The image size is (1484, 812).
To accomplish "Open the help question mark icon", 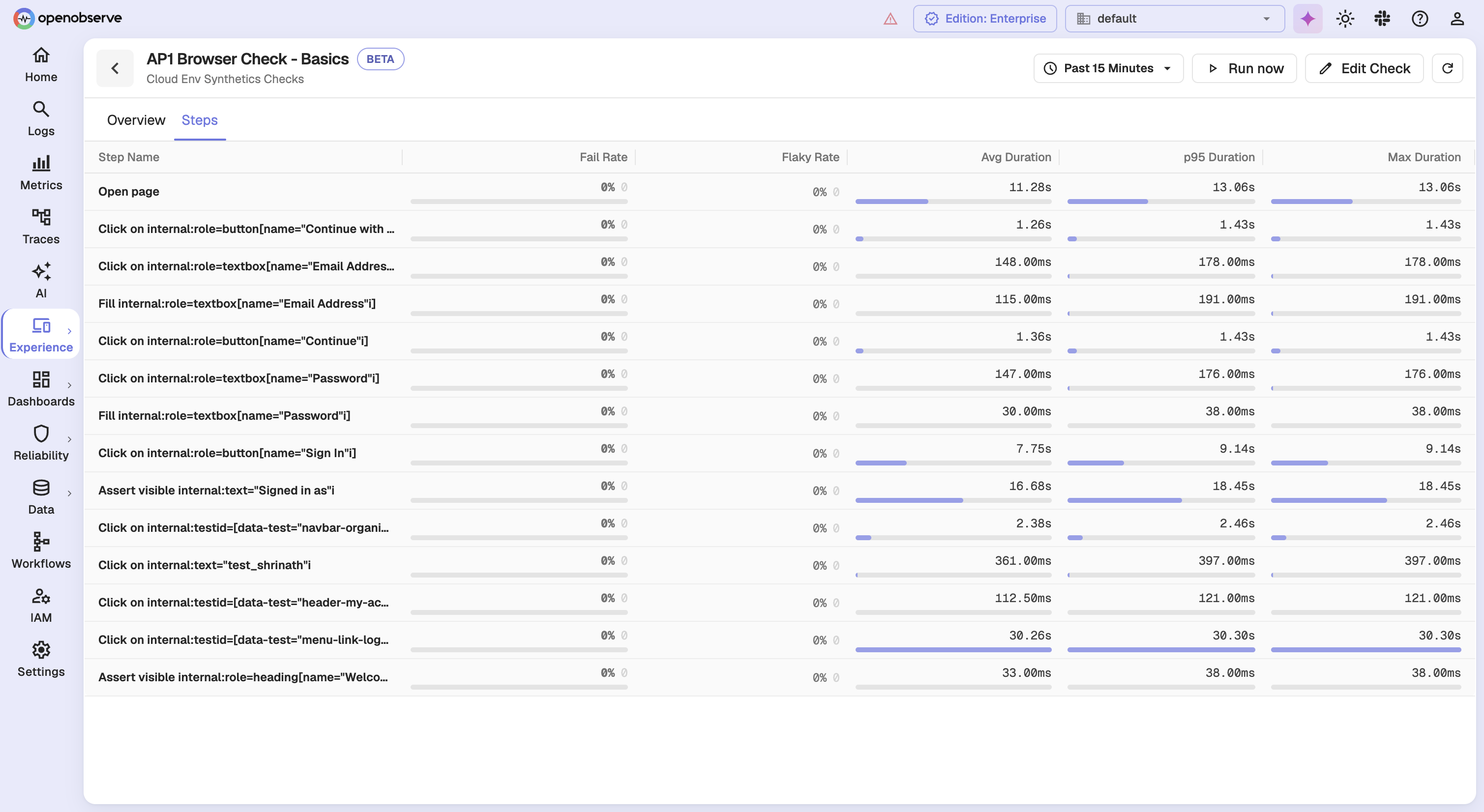I will [1420, 19].
